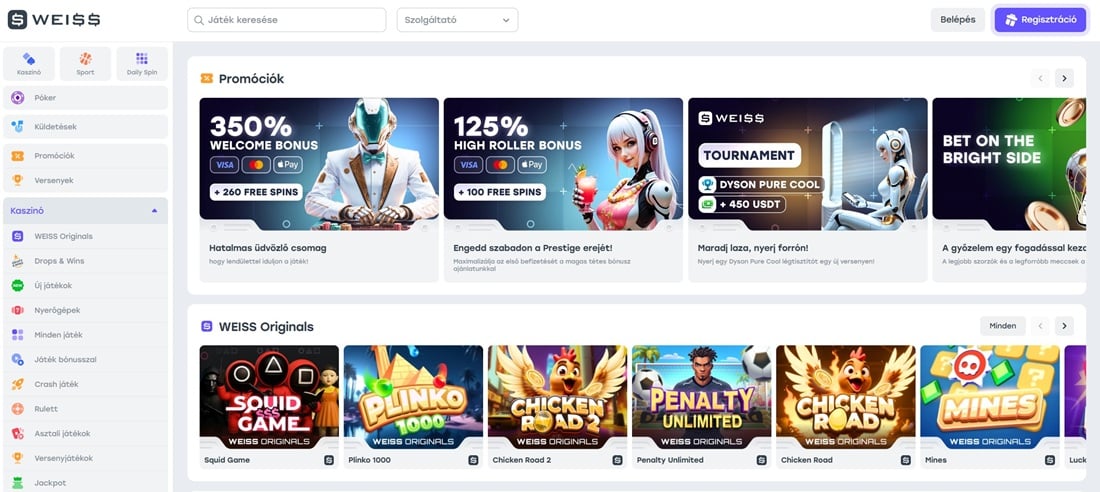Screen dimensions: 1100x492
Task: Open Crash játék rocket entry
Action: 86,385
